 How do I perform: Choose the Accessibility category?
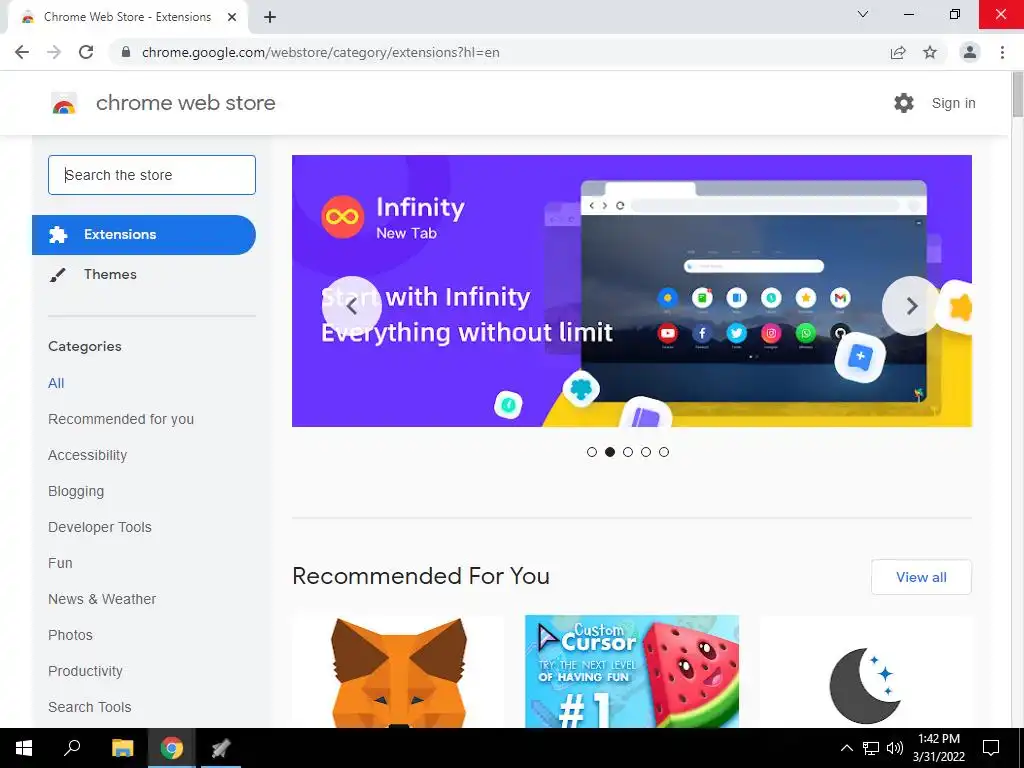tap(88, 455)
